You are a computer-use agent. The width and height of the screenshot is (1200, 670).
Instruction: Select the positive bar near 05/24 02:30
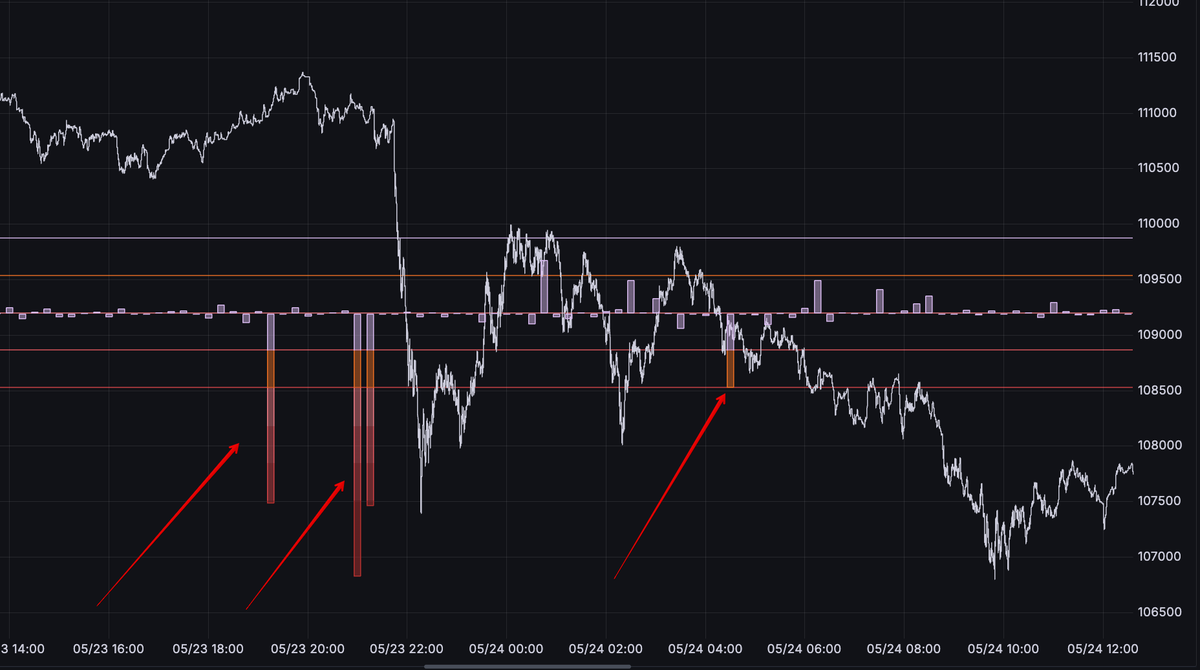[x=631, y=297]
